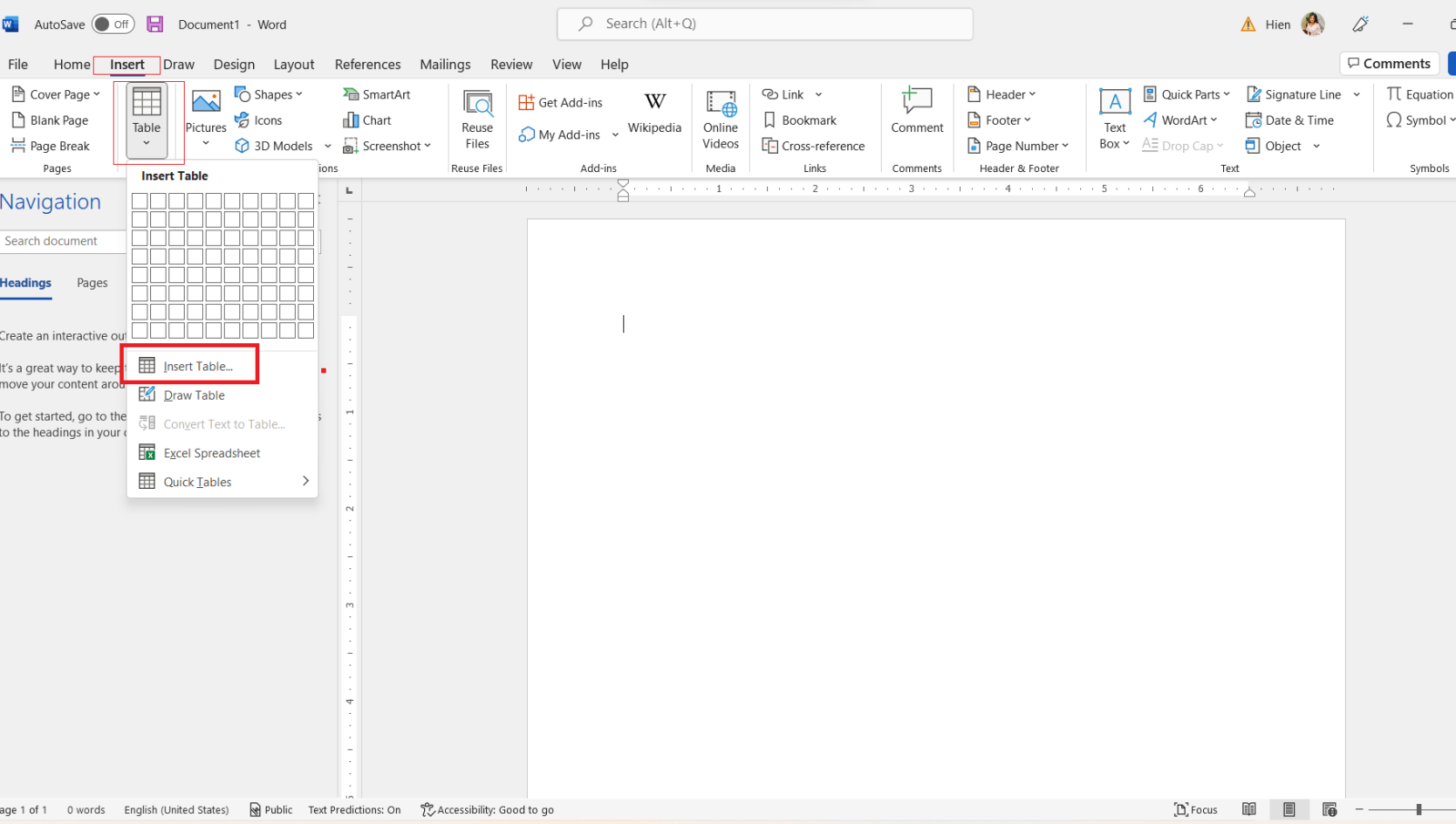Open the Wikipedia add-in
1456x824 pixels.
(654, 113)
